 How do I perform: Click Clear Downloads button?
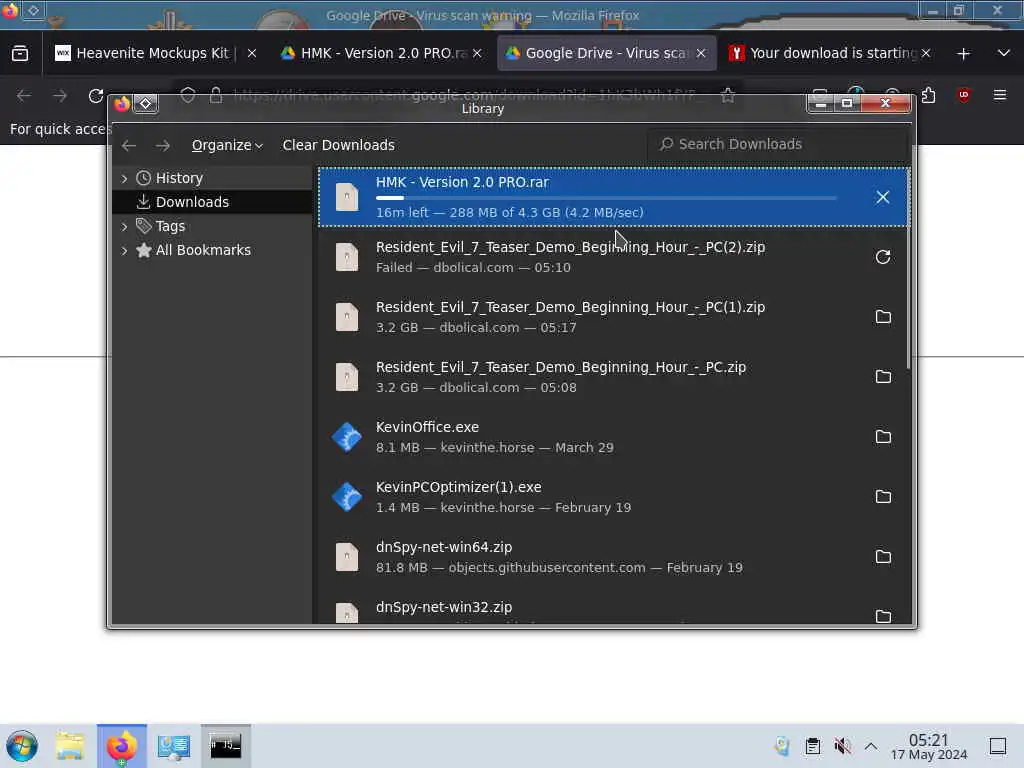coord(338,145)
